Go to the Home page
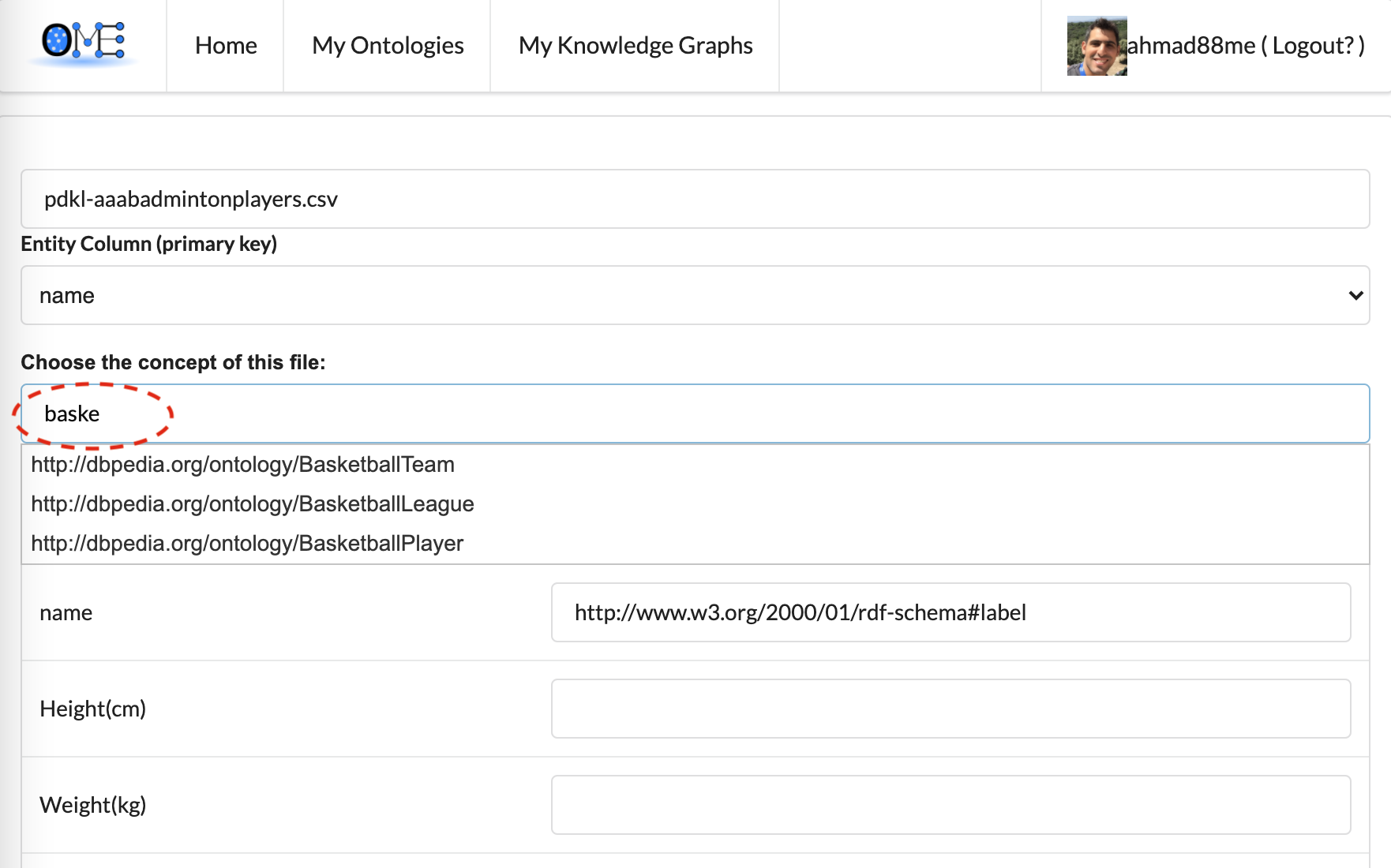The width and height of the screenshot is (1391, 868). click(226, 46)
